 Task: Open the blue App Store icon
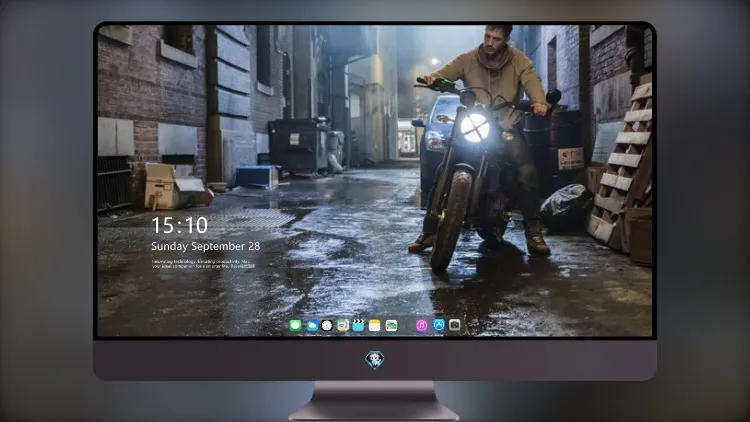coord(439,325)
